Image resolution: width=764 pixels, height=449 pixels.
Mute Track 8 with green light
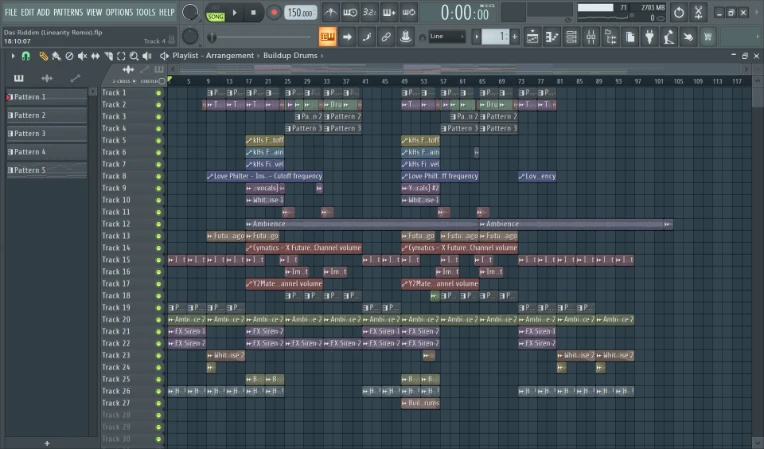[158, 176]
